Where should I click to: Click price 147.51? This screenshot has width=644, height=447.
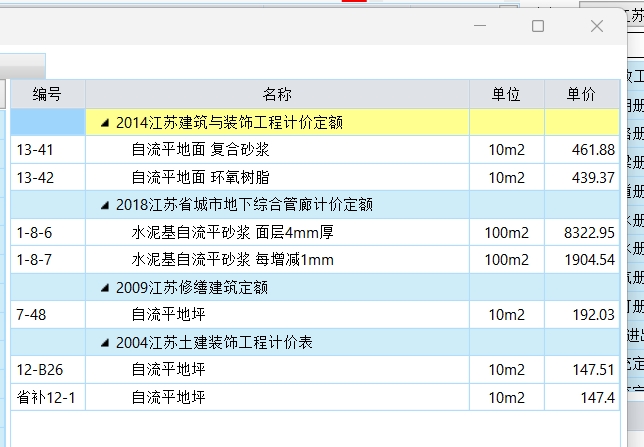pos(594,370)
